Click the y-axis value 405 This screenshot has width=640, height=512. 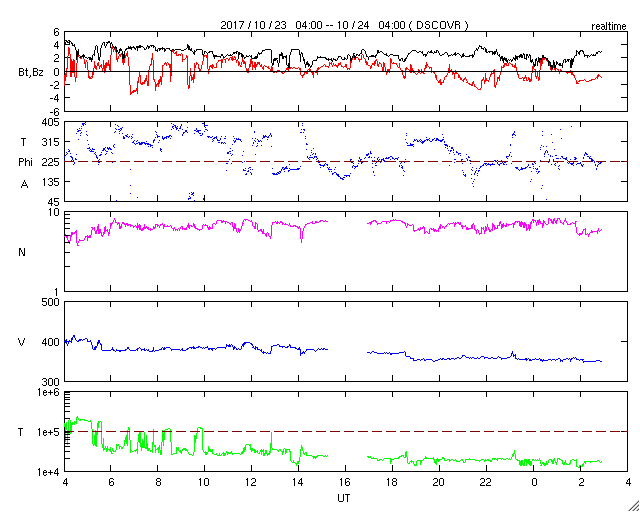click(x=51, y=122)
